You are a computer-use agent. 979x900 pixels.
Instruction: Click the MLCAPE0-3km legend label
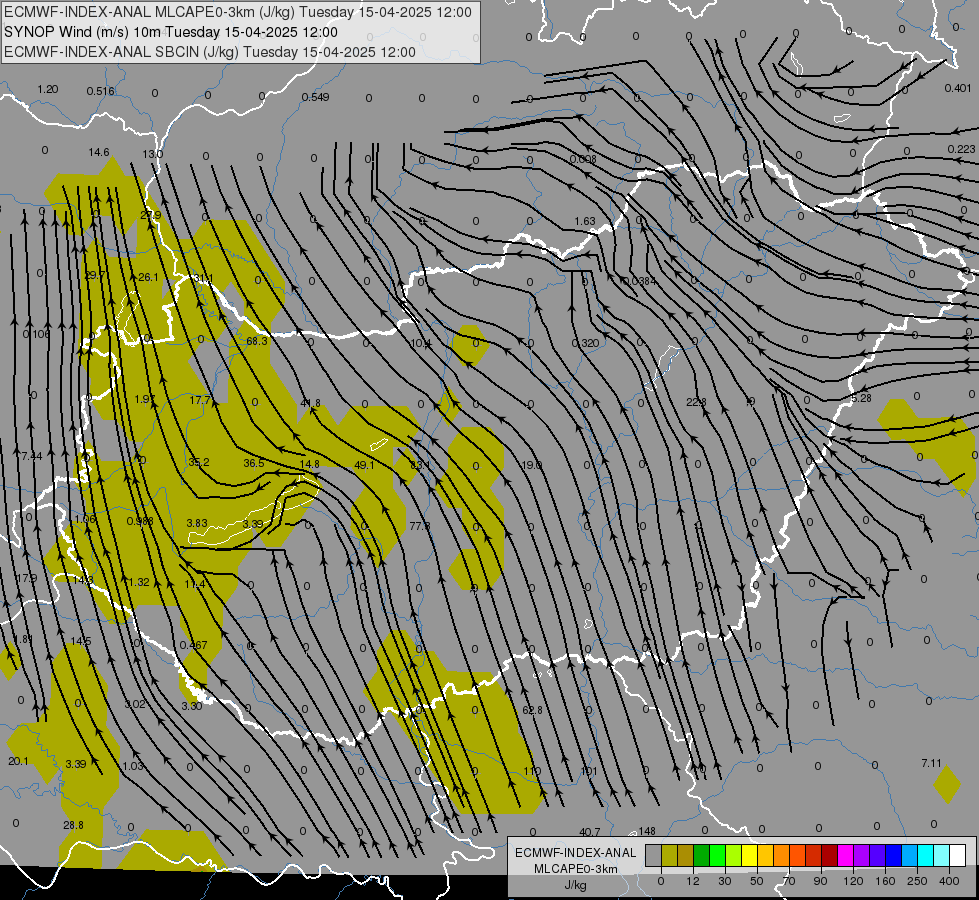tap(576, 869)
